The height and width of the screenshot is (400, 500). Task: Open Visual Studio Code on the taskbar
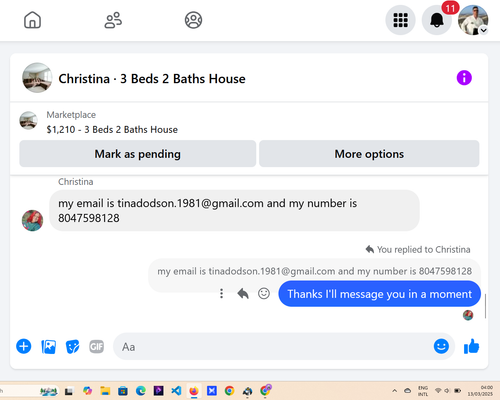176,390
